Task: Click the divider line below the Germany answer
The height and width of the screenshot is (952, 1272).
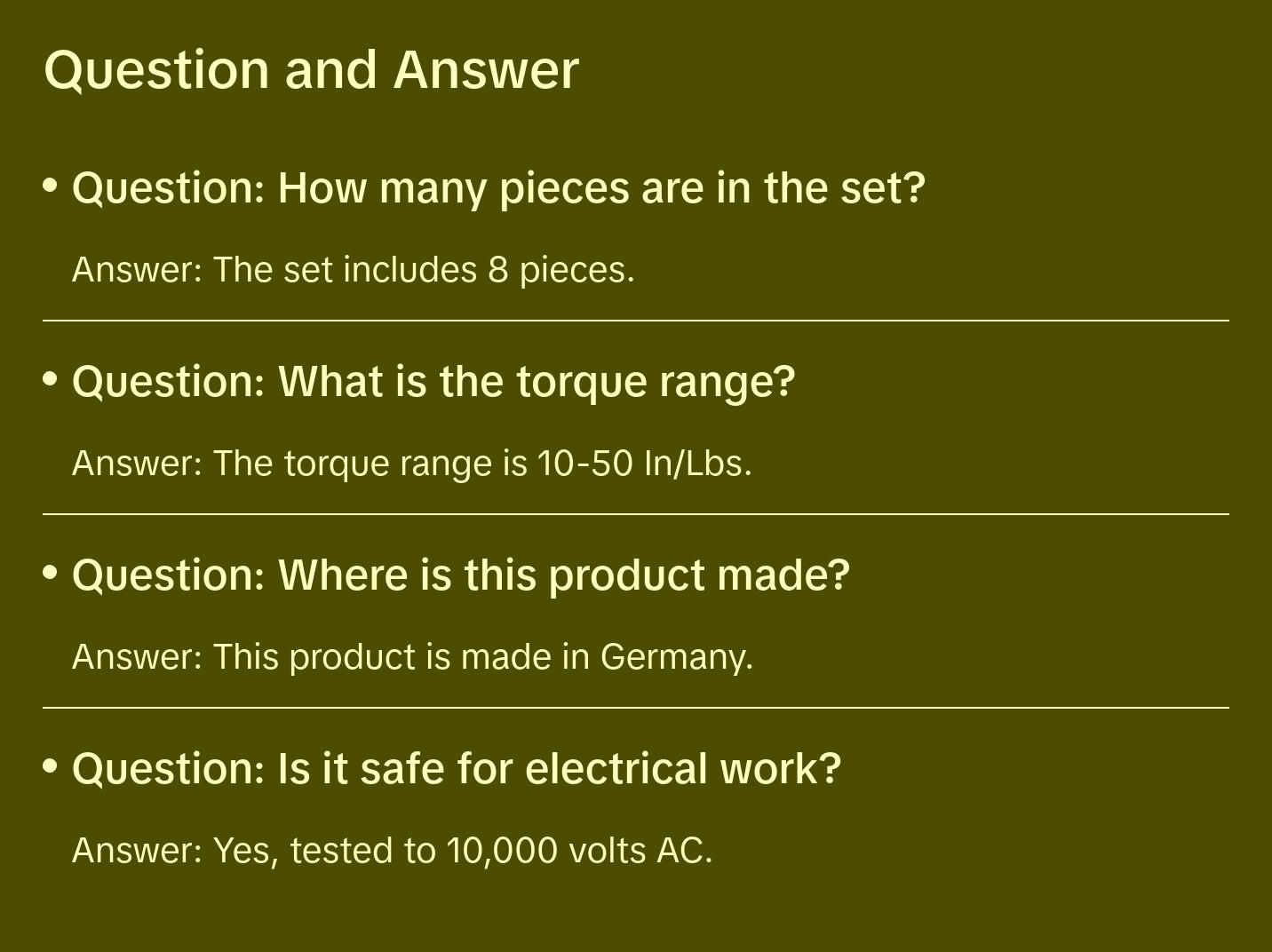Action: [636, 708]
